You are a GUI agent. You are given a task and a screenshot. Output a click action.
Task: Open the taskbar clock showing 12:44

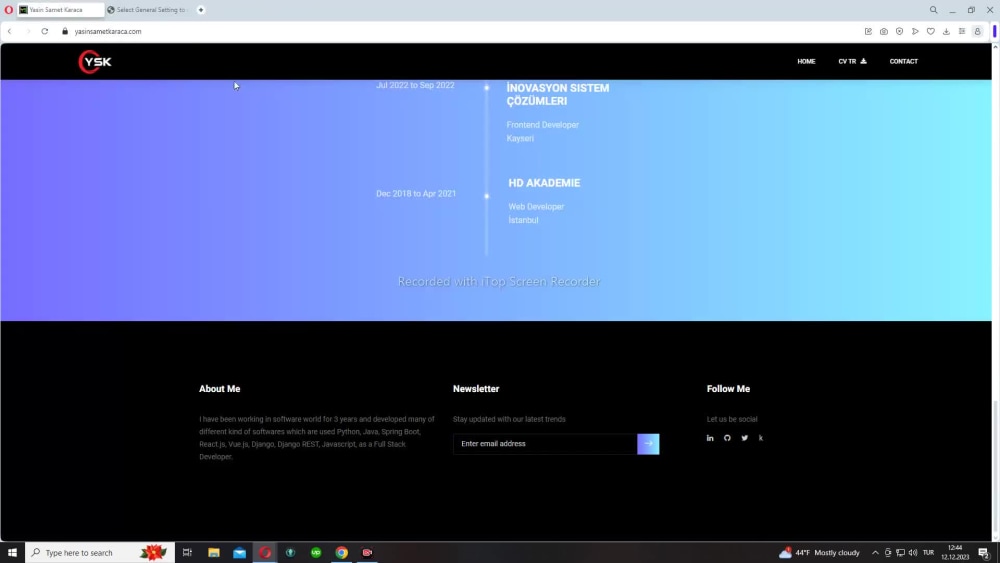coord(955,553)
